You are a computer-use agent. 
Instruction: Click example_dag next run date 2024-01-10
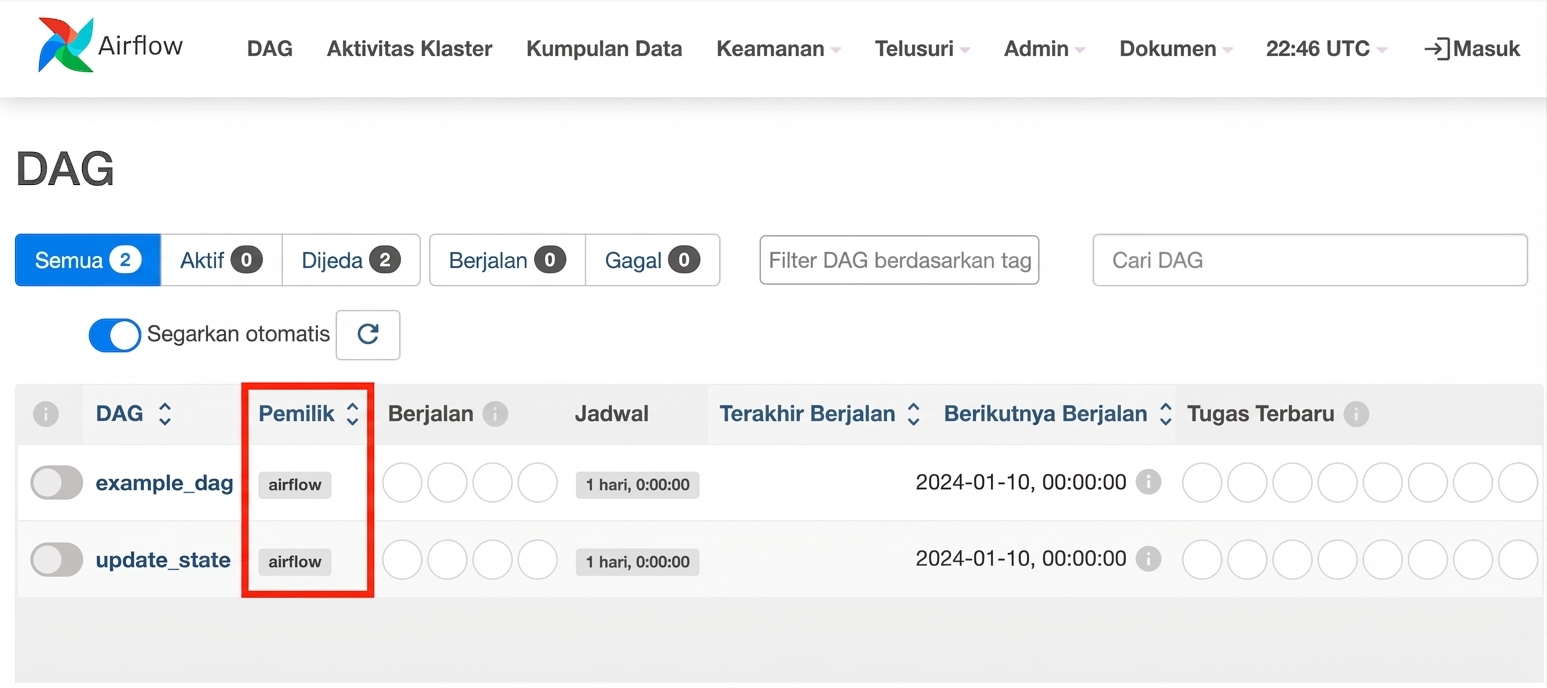[x=1021, y=482]
